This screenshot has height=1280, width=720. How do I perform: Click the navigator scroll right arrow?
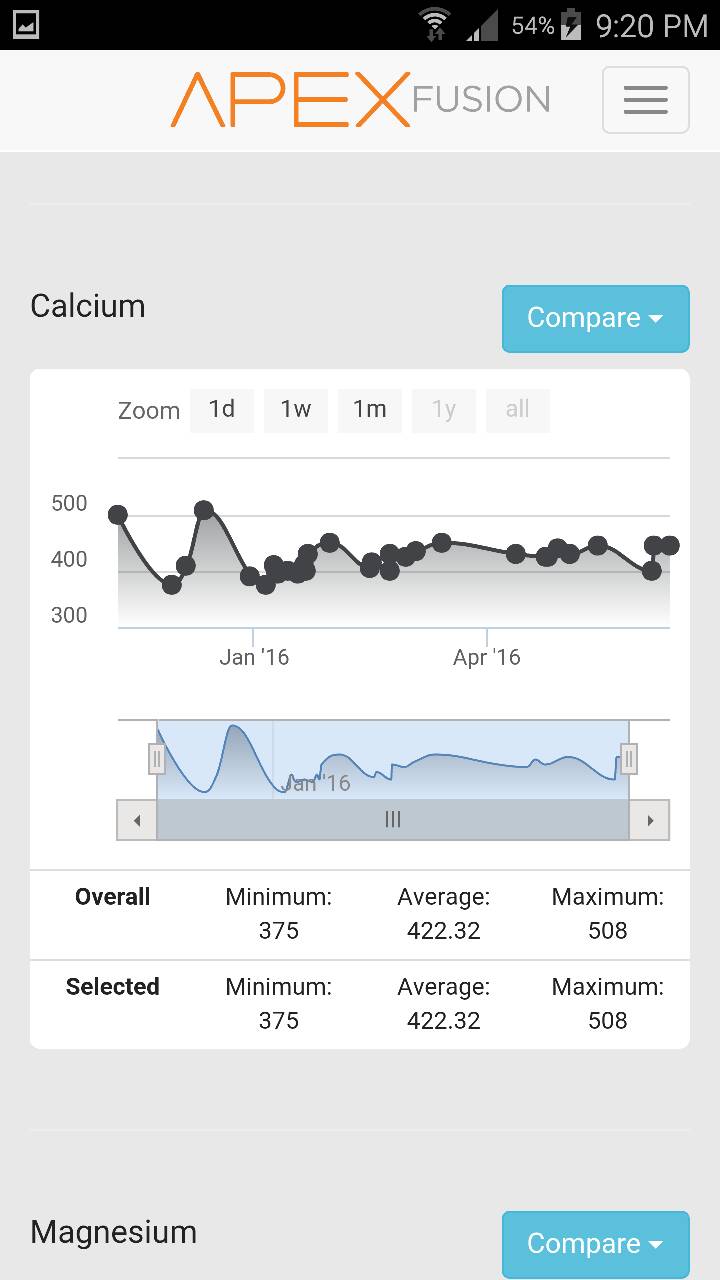click(650, 820)
